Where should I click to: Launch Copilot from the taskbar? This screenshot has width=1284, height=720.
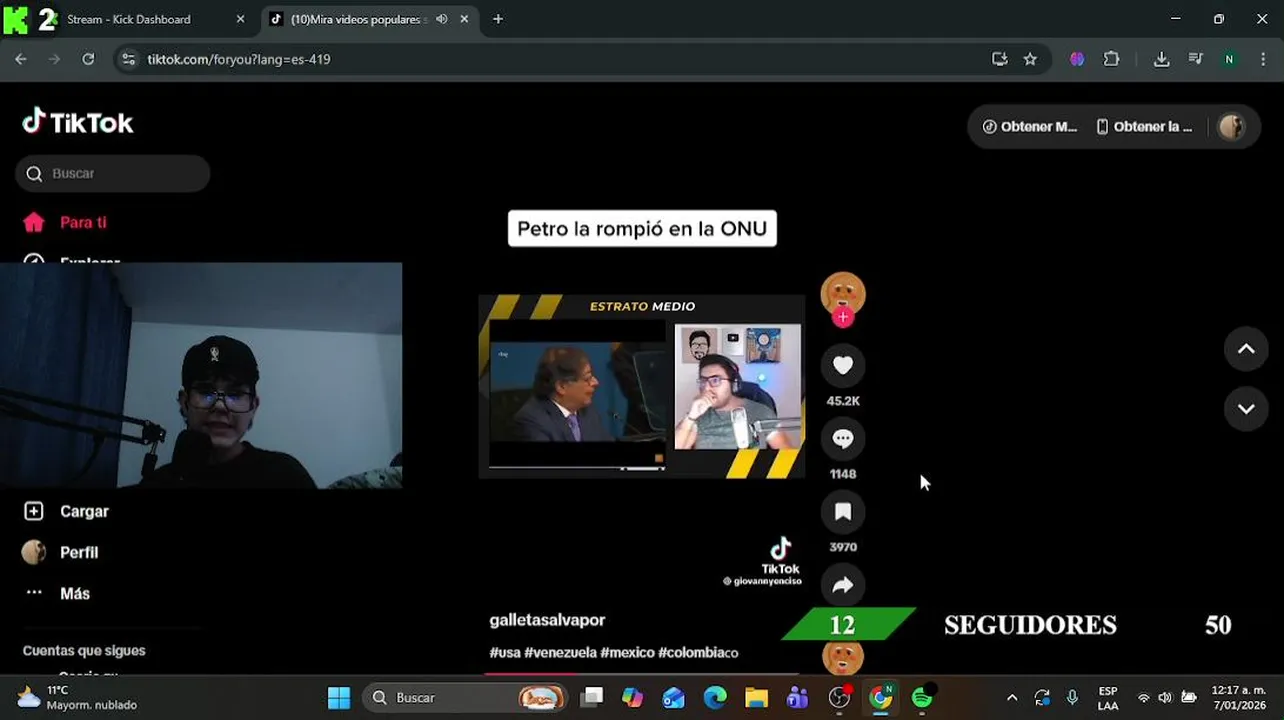point(633,697)
